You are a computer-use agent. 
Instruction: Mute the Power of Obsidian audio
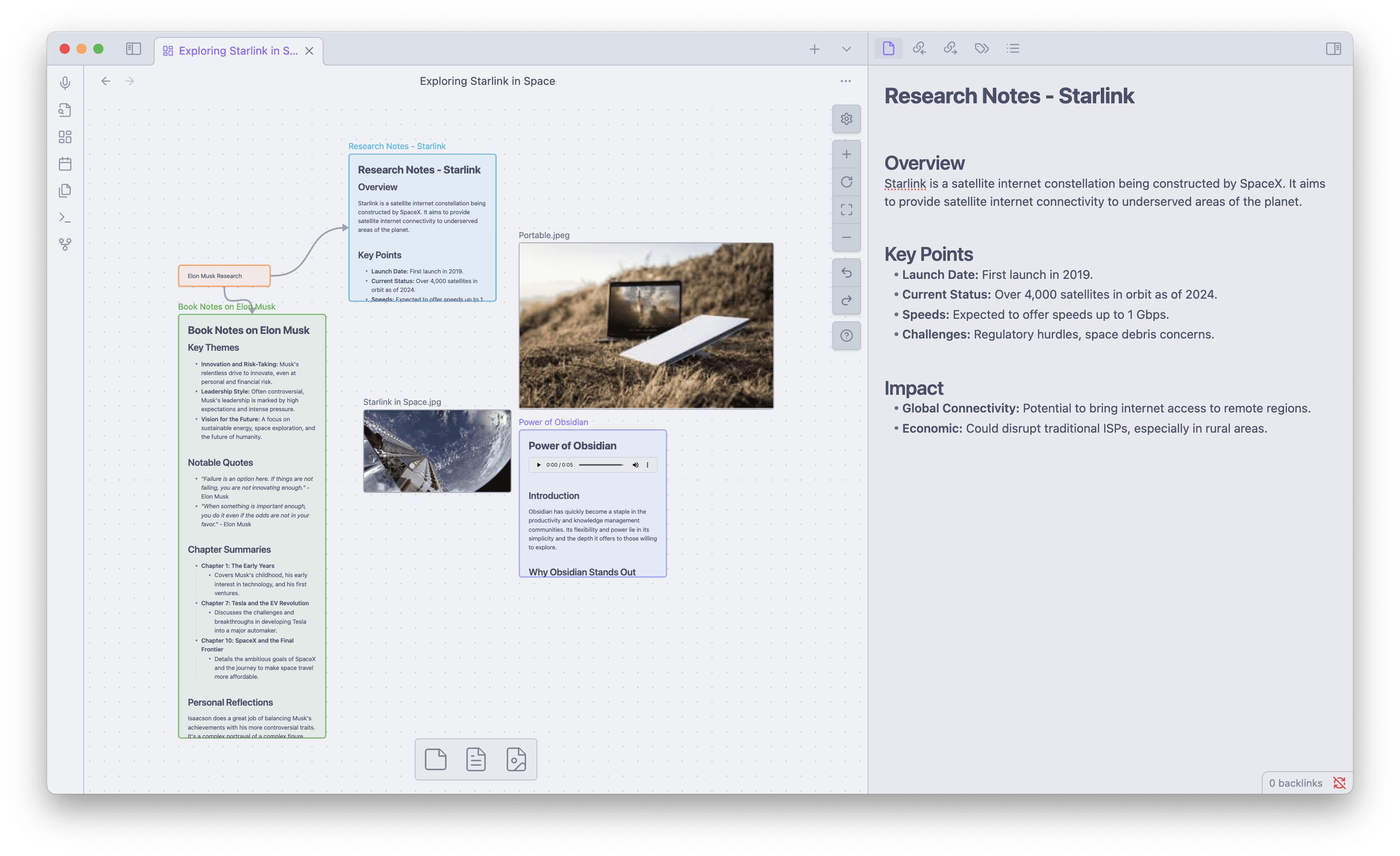point(635,465)
